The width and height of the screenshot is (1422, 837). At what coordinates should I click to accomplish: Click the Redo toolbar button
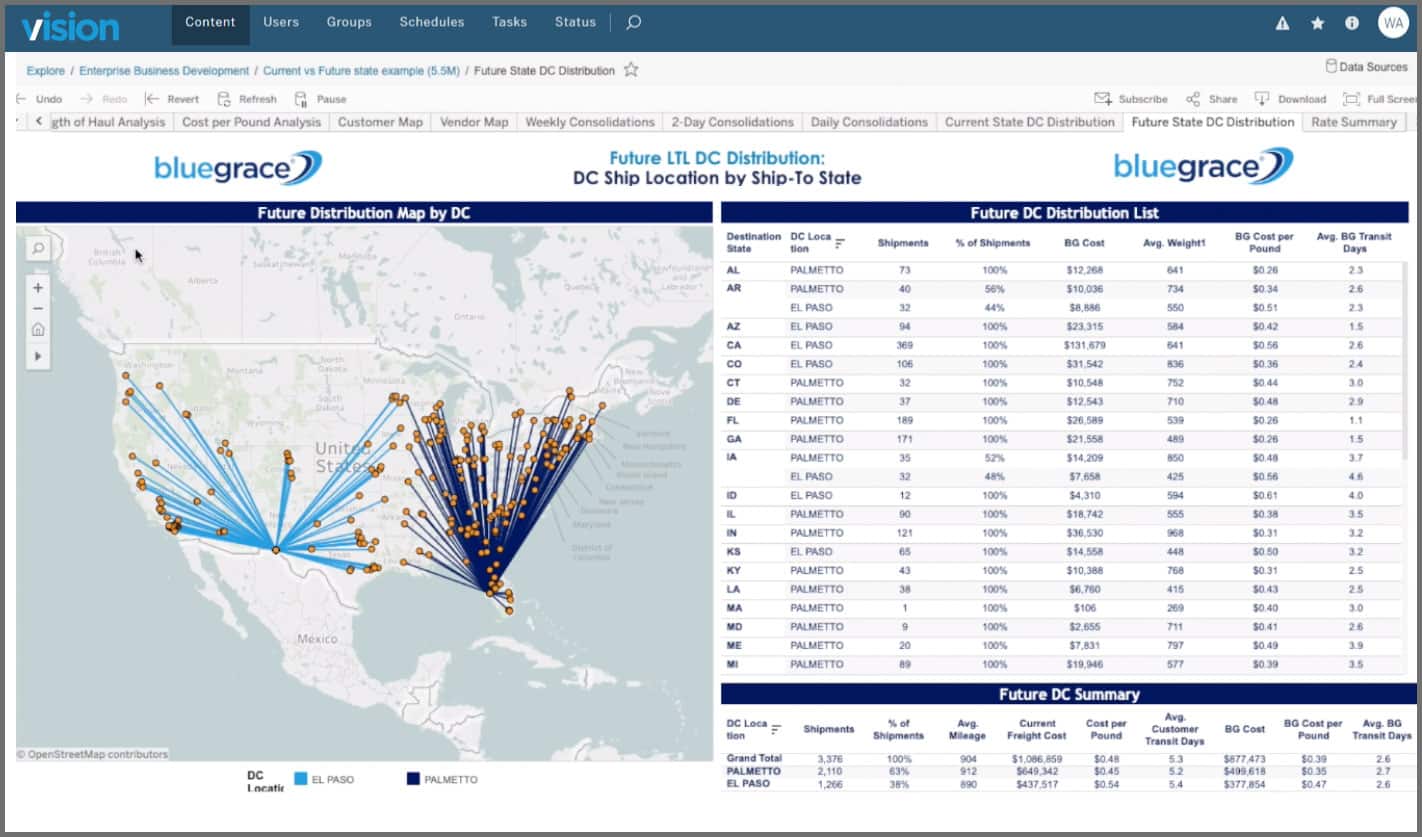(103, 99)
